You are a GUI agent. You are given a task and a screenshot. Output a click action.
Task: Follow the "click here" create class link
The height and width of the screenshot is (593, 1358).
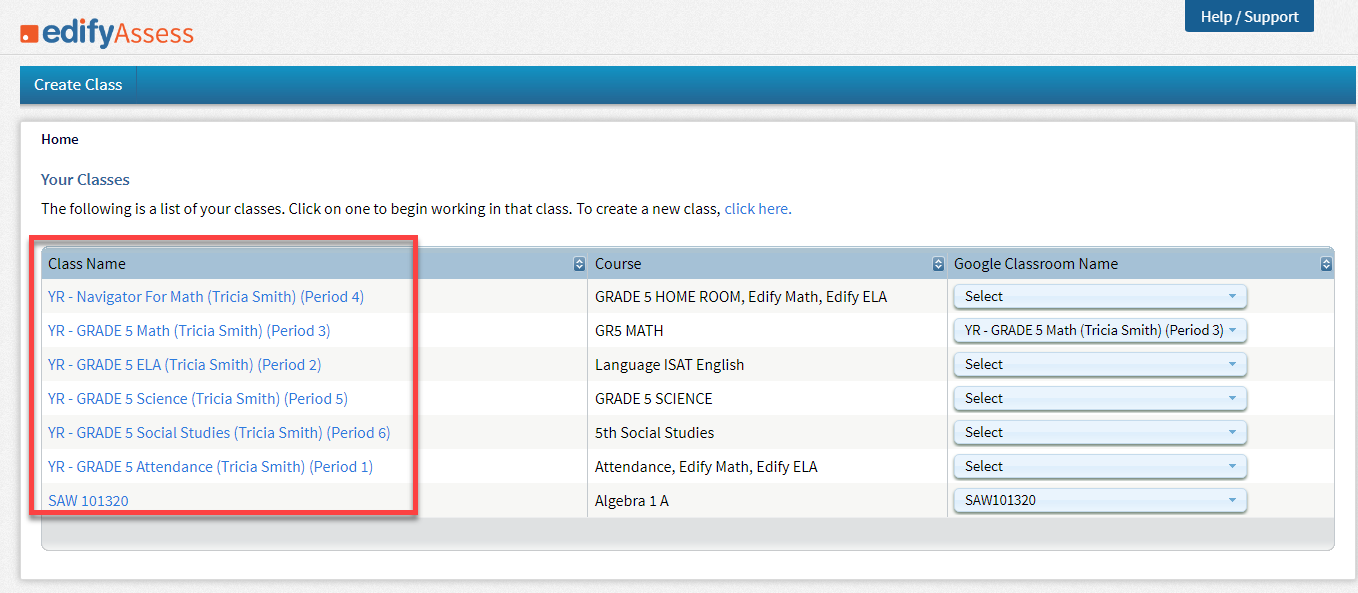pos(757,209)
